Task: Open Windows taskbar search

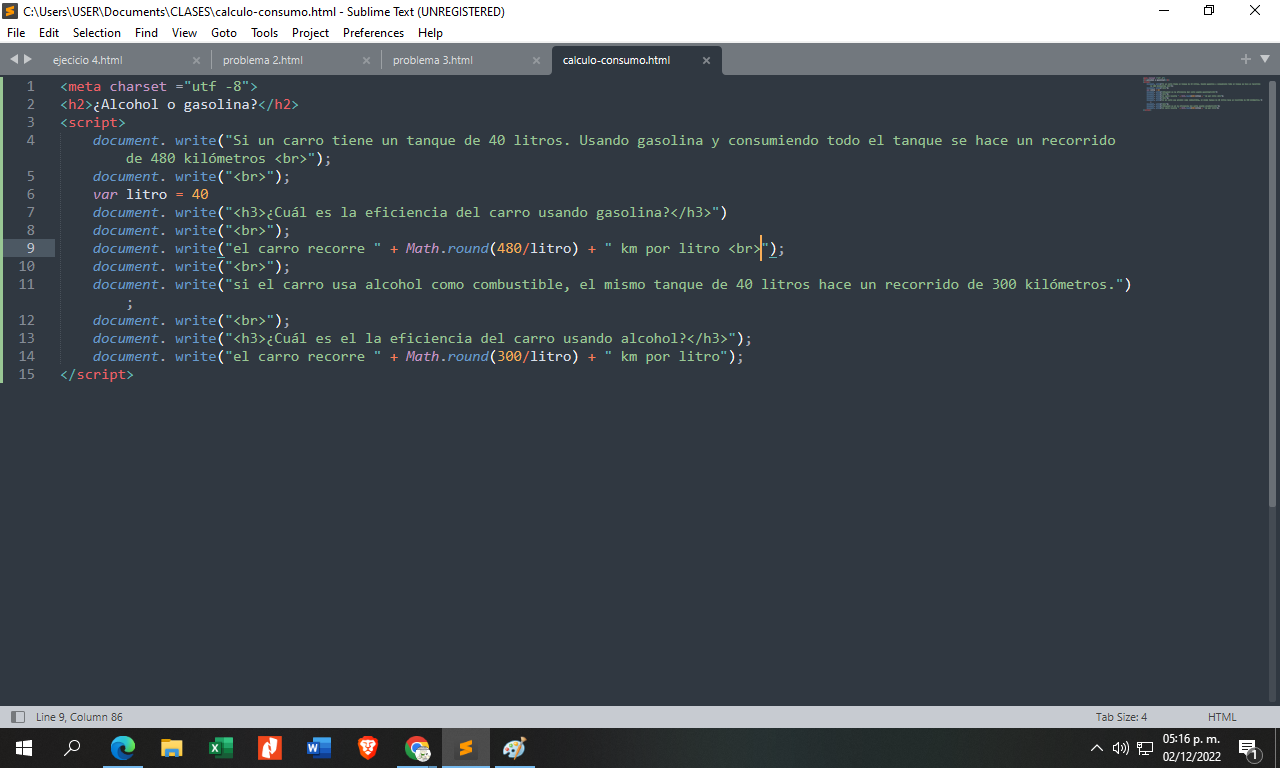Action: [72, 748]
